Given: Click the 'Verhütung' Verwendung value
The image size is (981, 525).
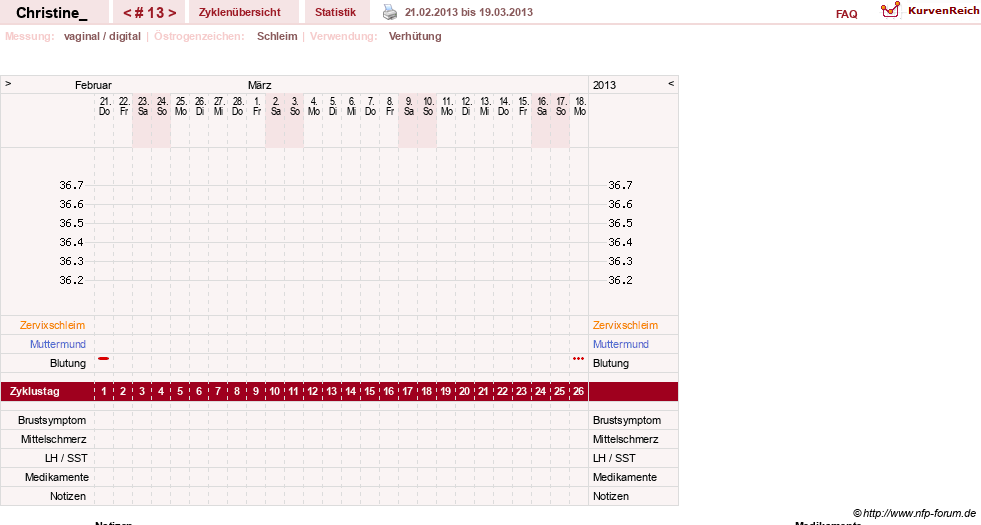Looking at the screenshot, I should 415,36.
